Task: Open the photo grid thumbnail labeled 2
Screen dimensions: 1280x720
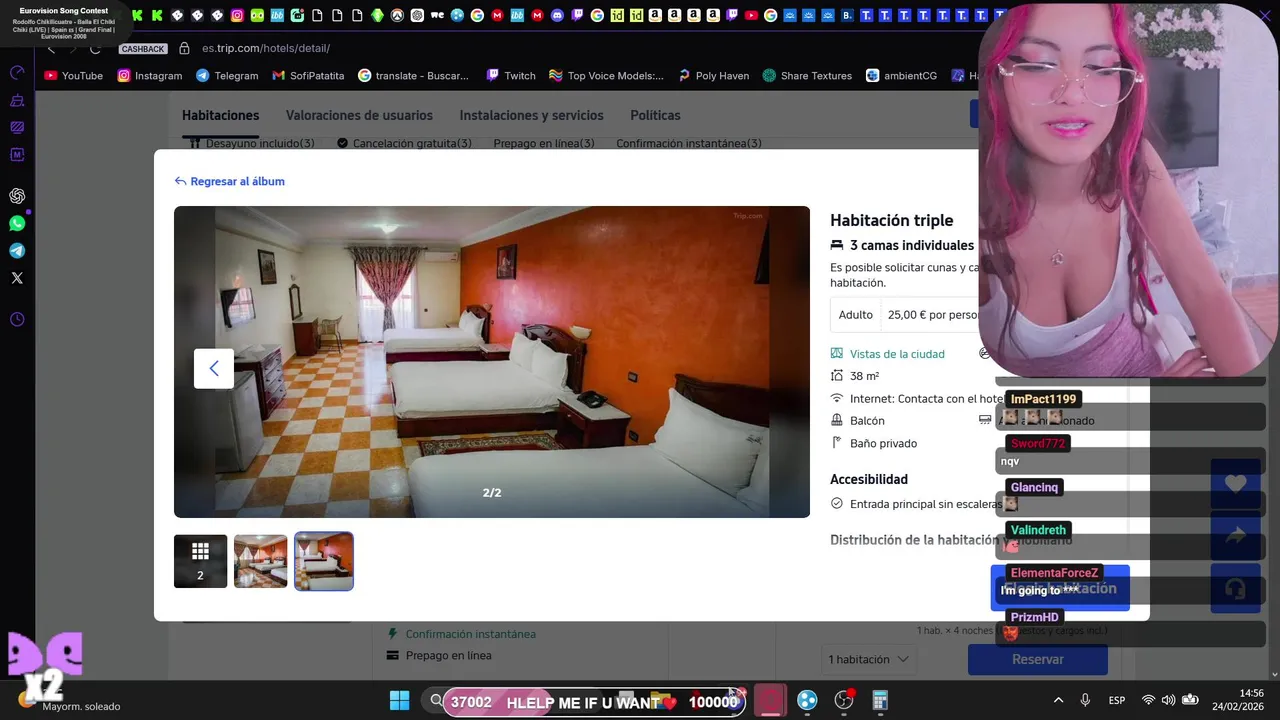Action: (200, 561)
